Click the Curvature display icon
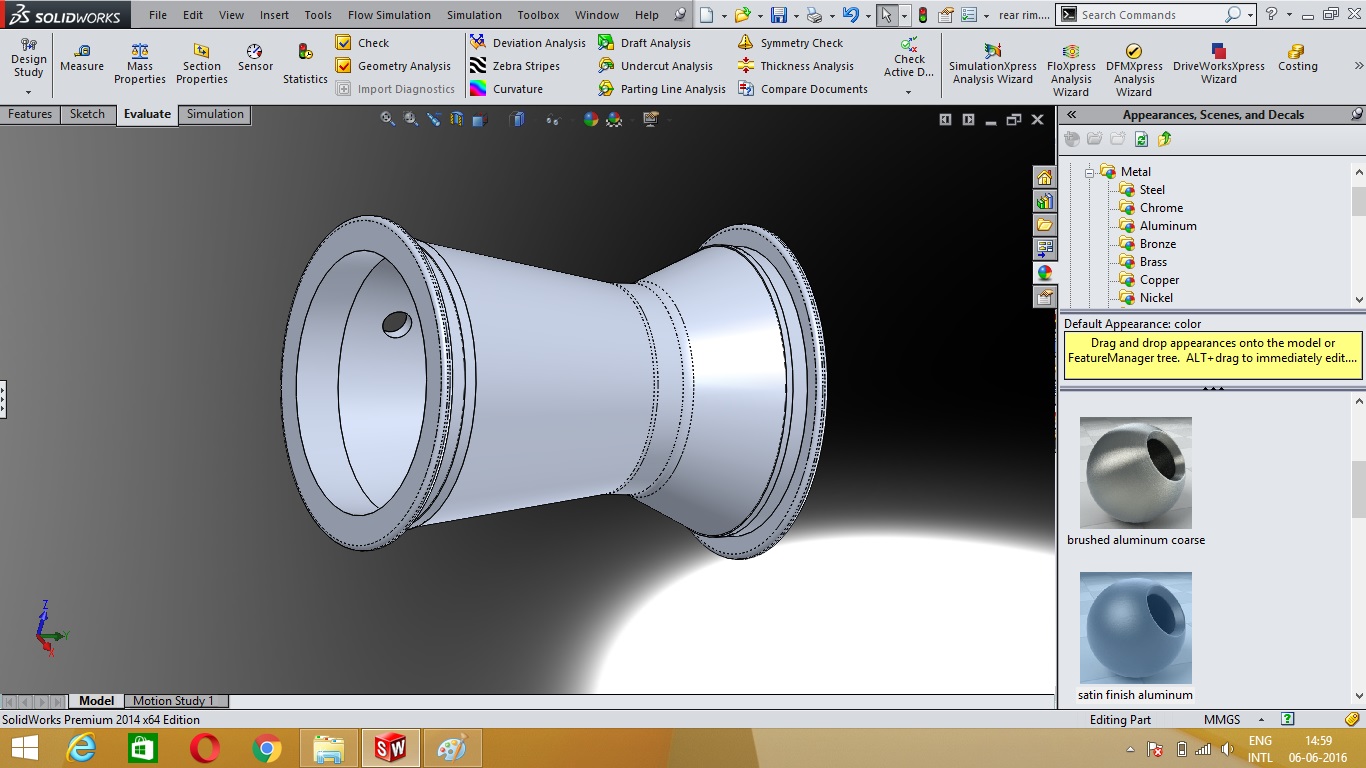The image size is (1366, 768). pyautogui.click(x=478, y=89)
